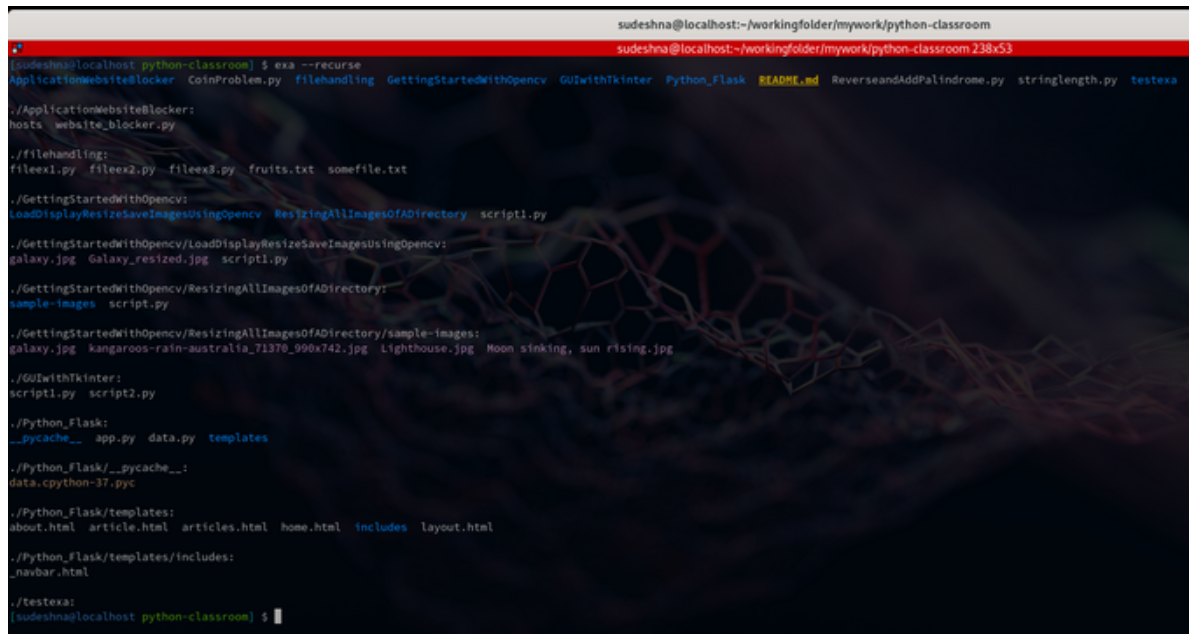
Task: Select 'Galaxy_resized.jpg' file name
Action: click(149, 260)
